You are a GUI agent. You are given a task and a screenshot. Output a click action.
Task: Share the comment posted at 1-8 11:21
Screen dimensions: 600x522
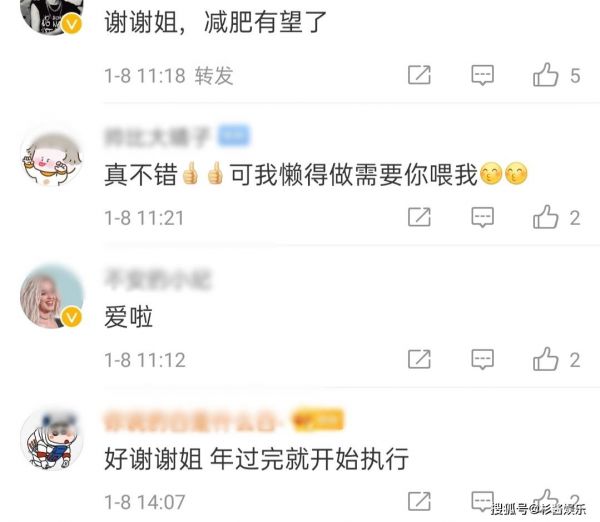419,217
